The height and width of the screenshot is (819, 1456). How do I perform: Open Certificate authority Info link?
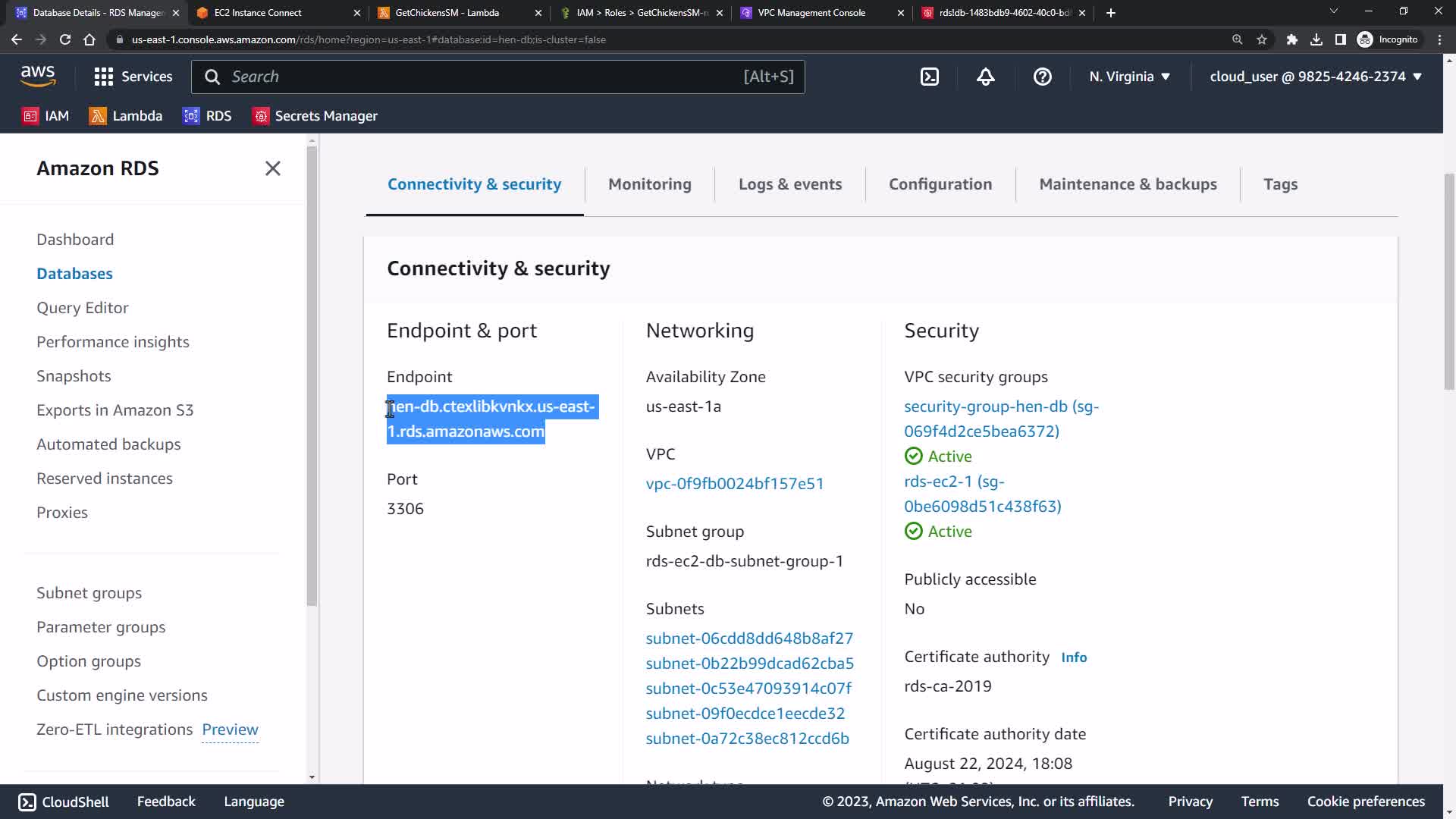(x=1073, y=657)
